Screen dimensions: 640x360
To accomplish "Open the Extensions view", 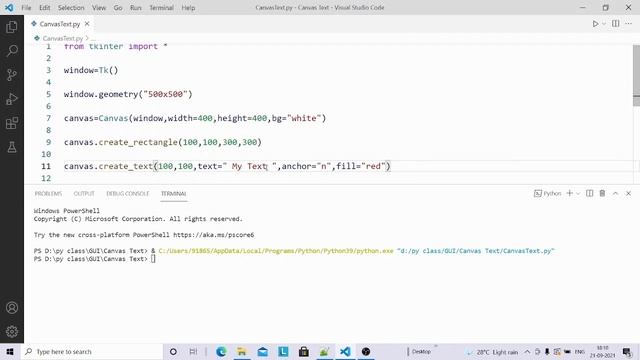I will pos(12,123).
